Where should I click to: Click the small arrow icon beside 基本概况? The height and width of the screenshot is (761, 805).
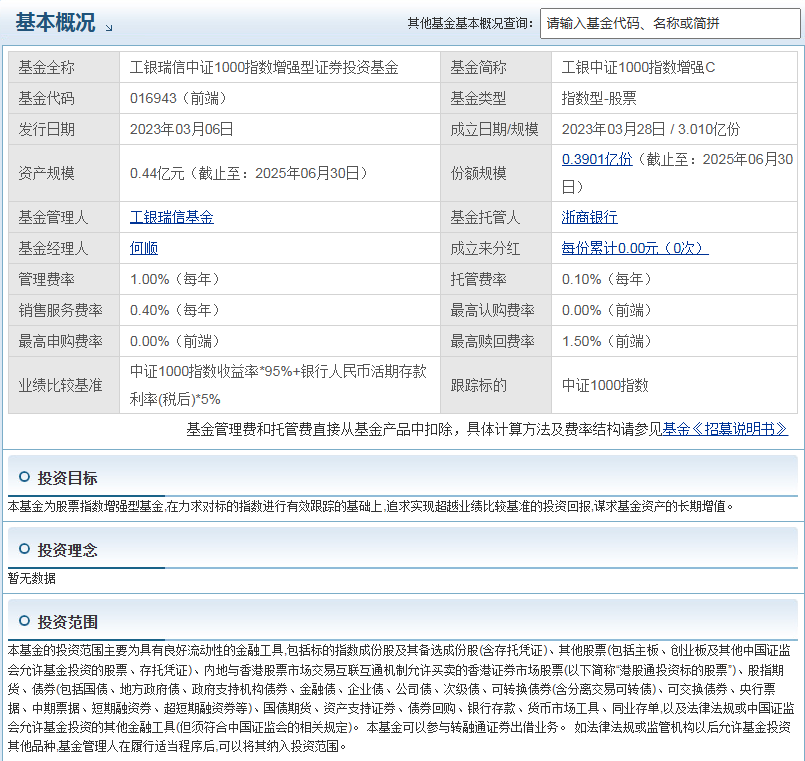coord(109,28)
